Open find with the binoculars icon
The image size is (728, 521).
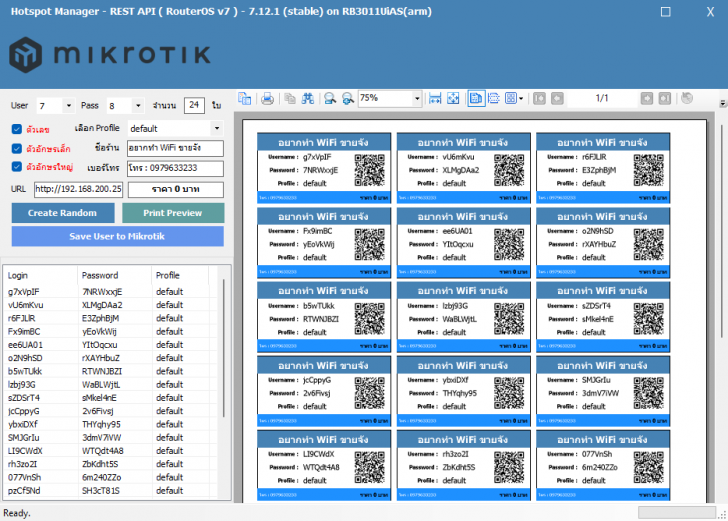[x=308, y=98]
